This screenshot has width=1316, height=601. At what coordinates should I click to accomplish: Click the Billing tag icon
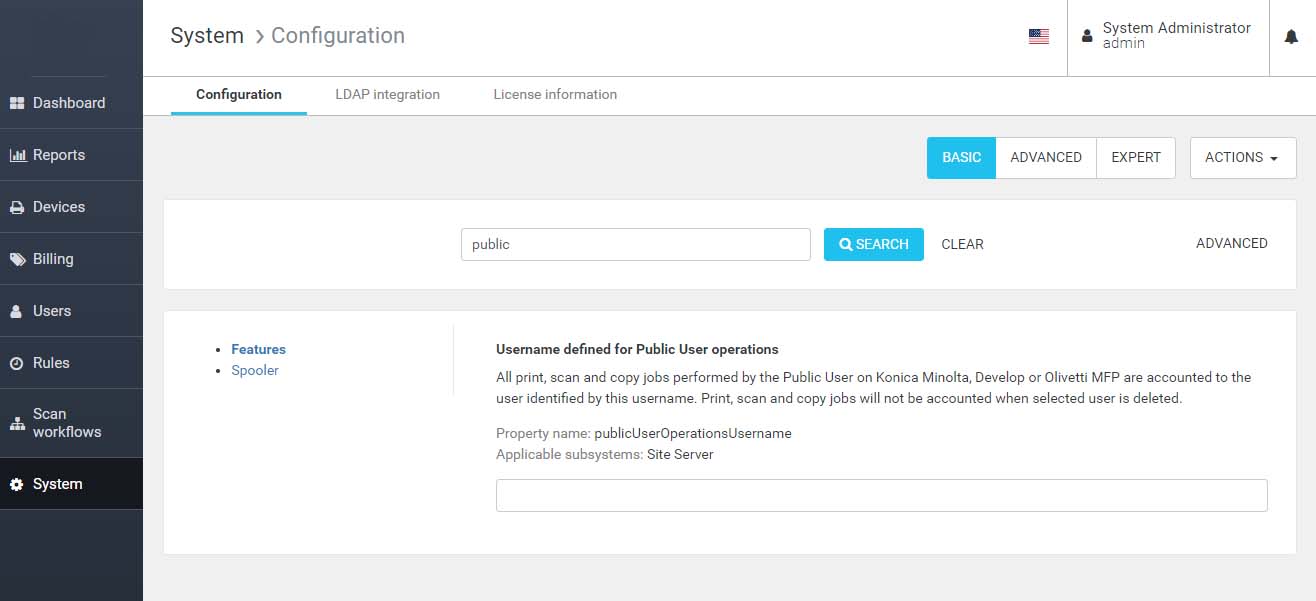click(17, 259)
